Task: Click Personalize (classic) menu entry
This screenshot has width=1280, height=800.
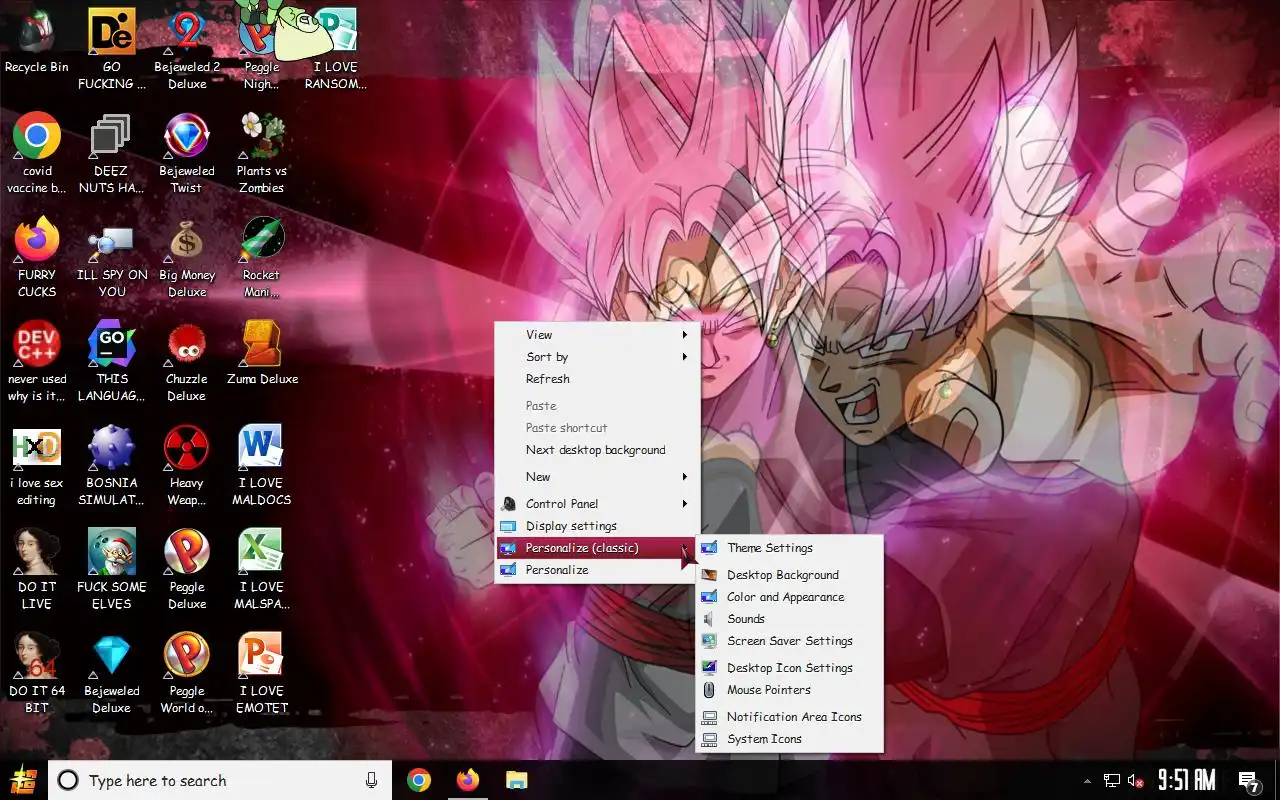Action: 596,548
